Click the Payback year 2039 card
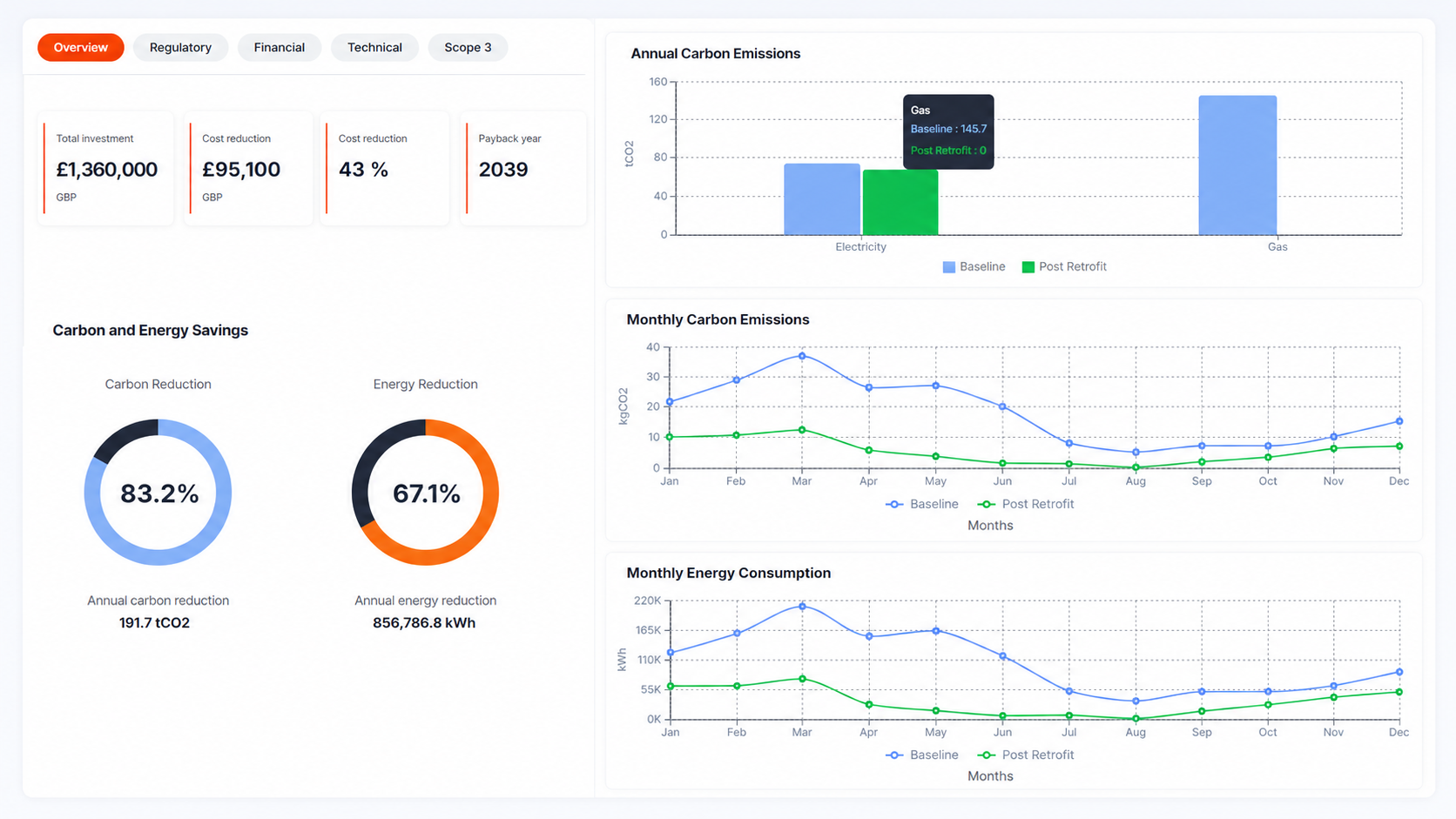 pos(523,168)
